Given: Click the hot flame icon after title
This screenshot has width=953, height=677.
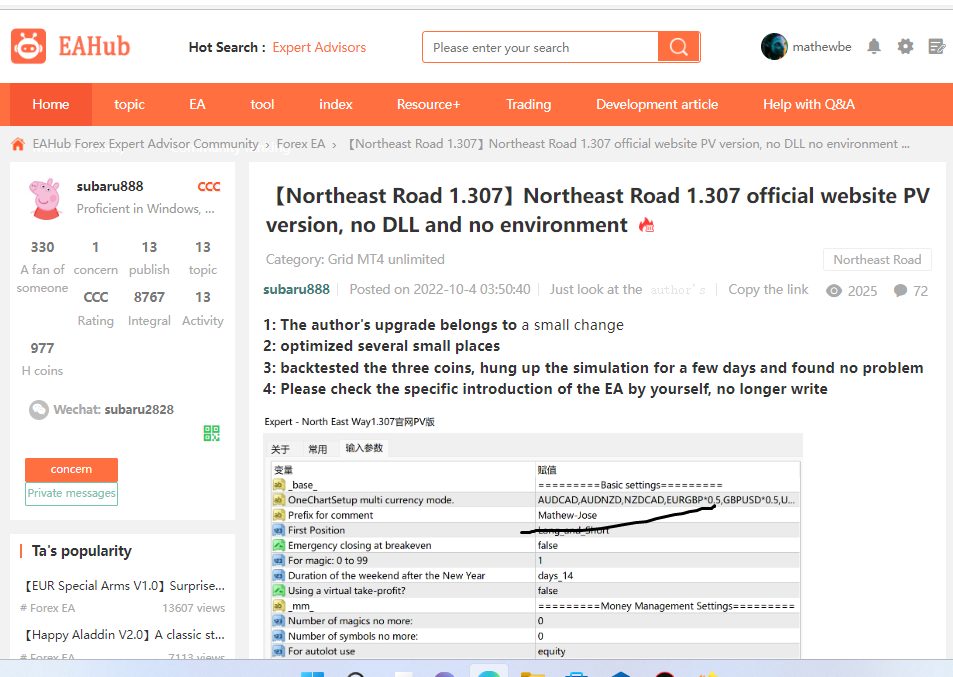Looking at the screenshot, I should point(646,225).
